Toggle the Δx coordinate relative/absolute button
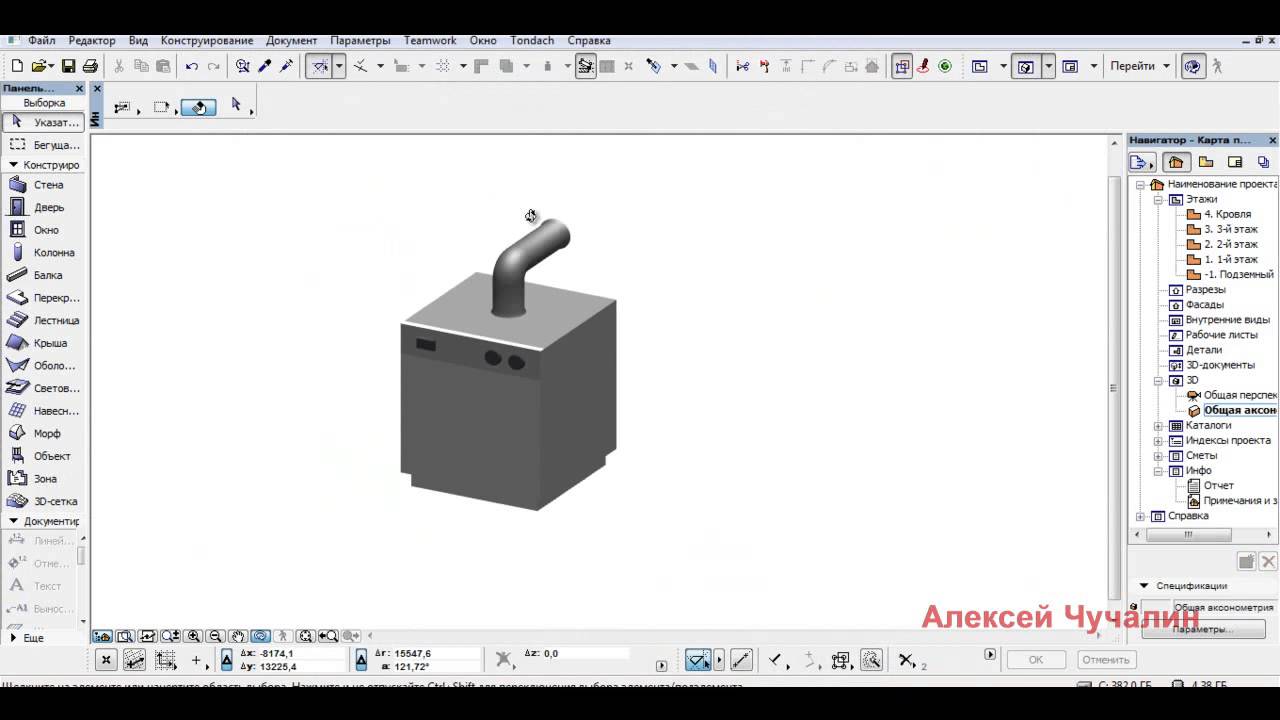This screenshot has height=720, width=1280. [226, 660]
